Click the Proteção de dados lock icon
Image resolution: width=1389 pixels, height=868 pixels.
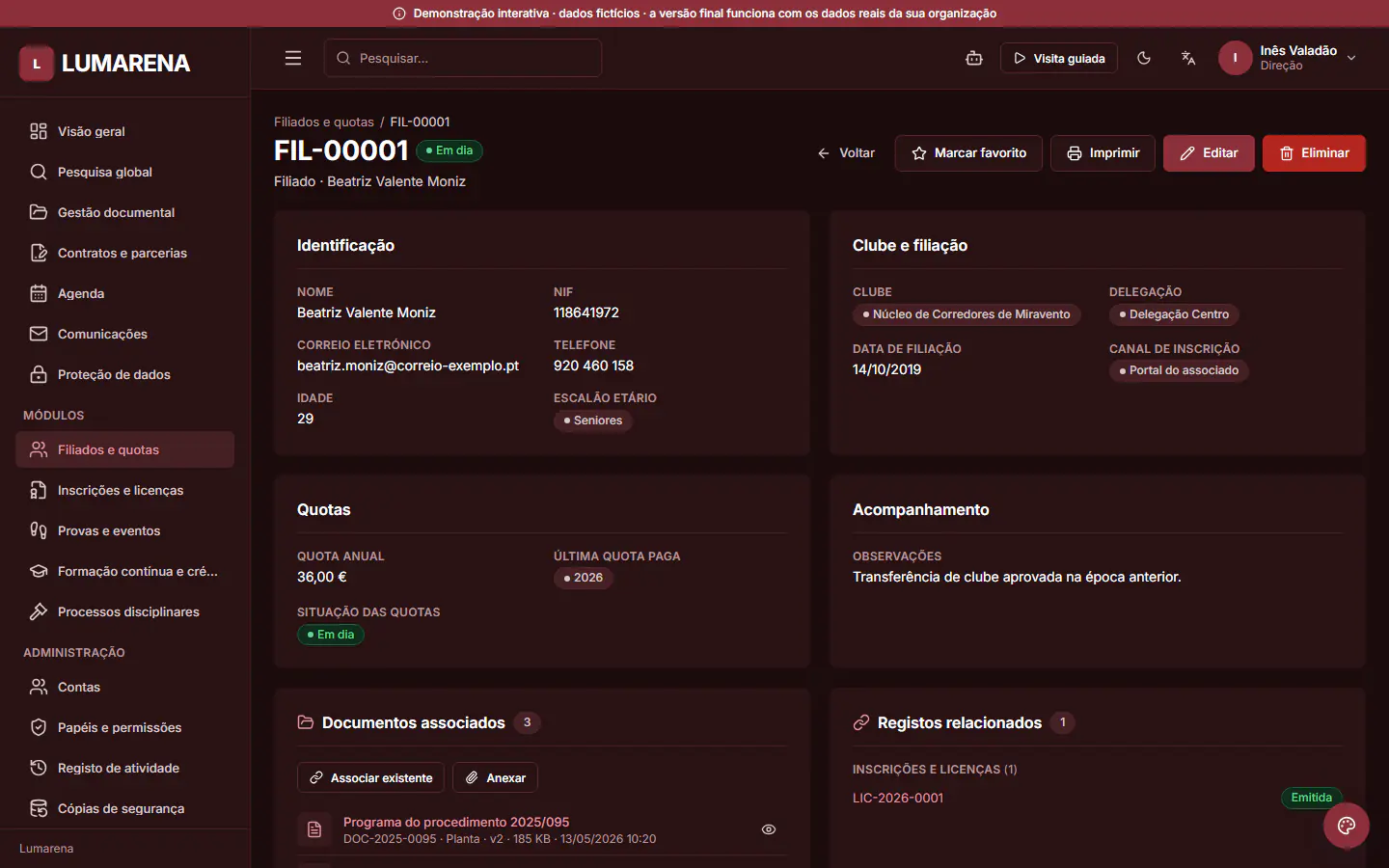(39, 374)
